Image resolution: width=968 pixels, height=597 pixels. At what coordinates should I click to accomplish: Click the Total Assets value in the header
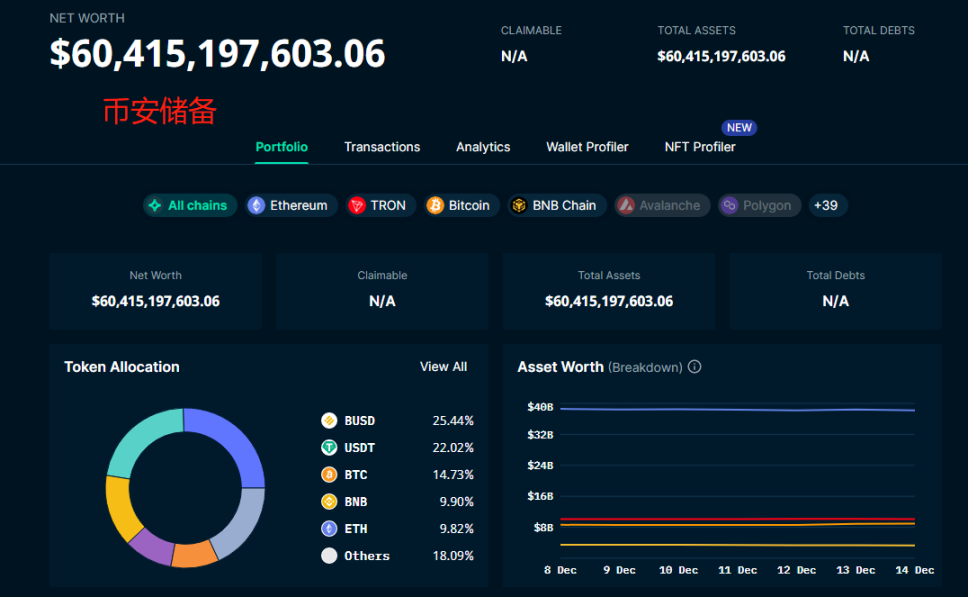click(x=721, y=56)
